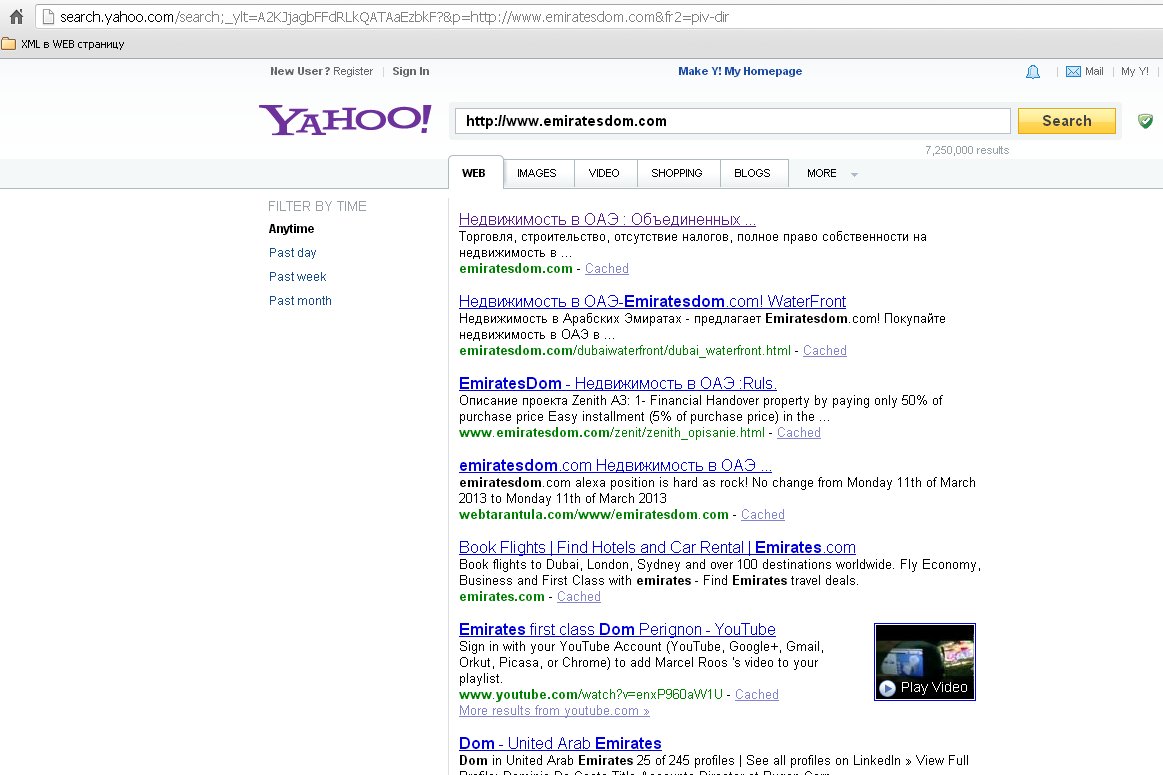Switch to the WEB tab

point(474,173)
